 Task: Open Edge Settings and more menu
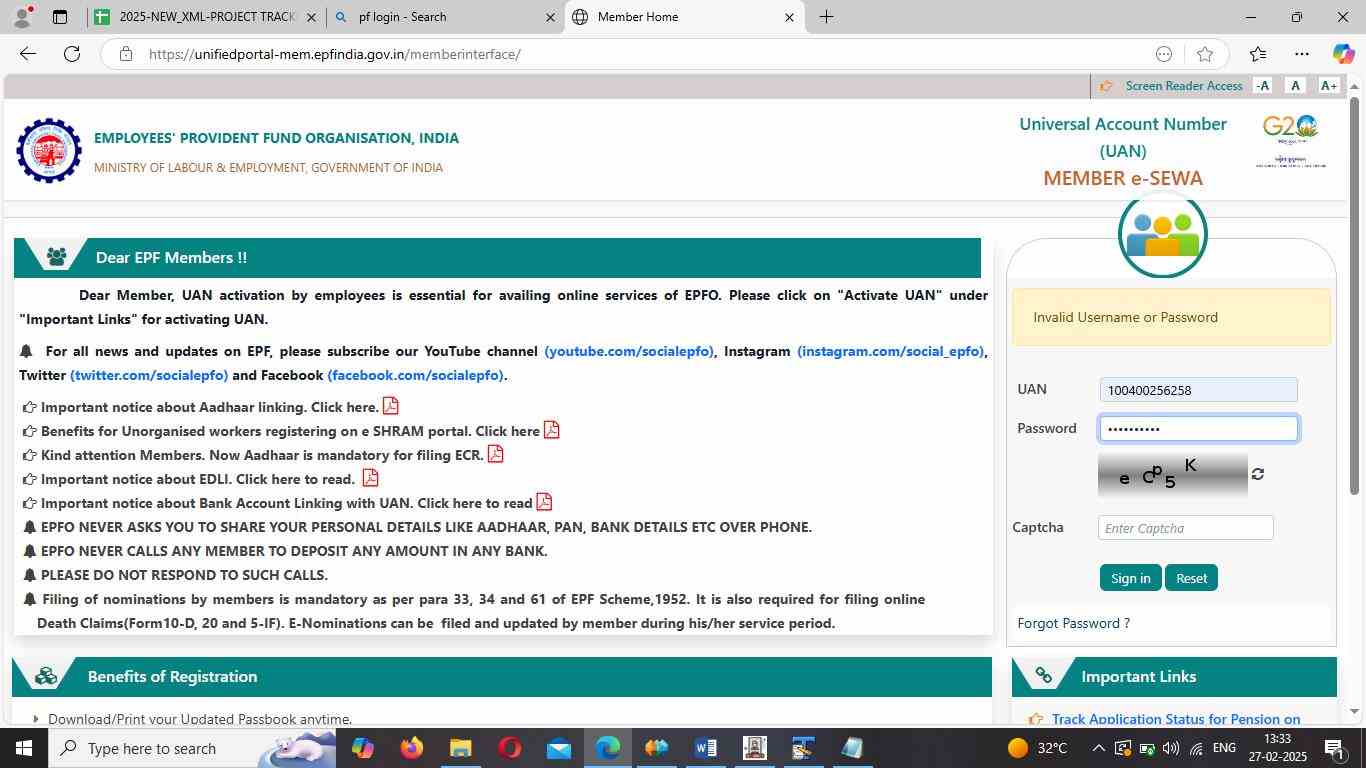[1301, 54]
